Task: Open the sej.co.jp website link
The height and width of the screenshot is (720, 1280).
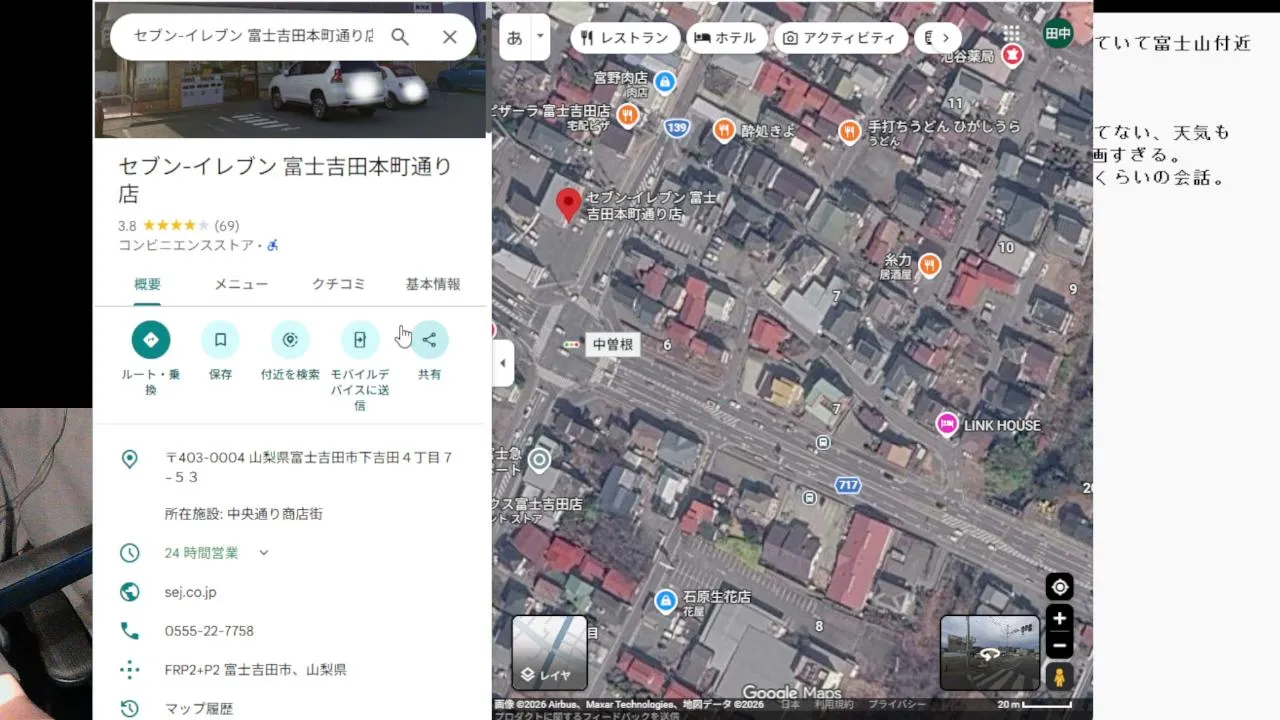Action: point(191,592)
